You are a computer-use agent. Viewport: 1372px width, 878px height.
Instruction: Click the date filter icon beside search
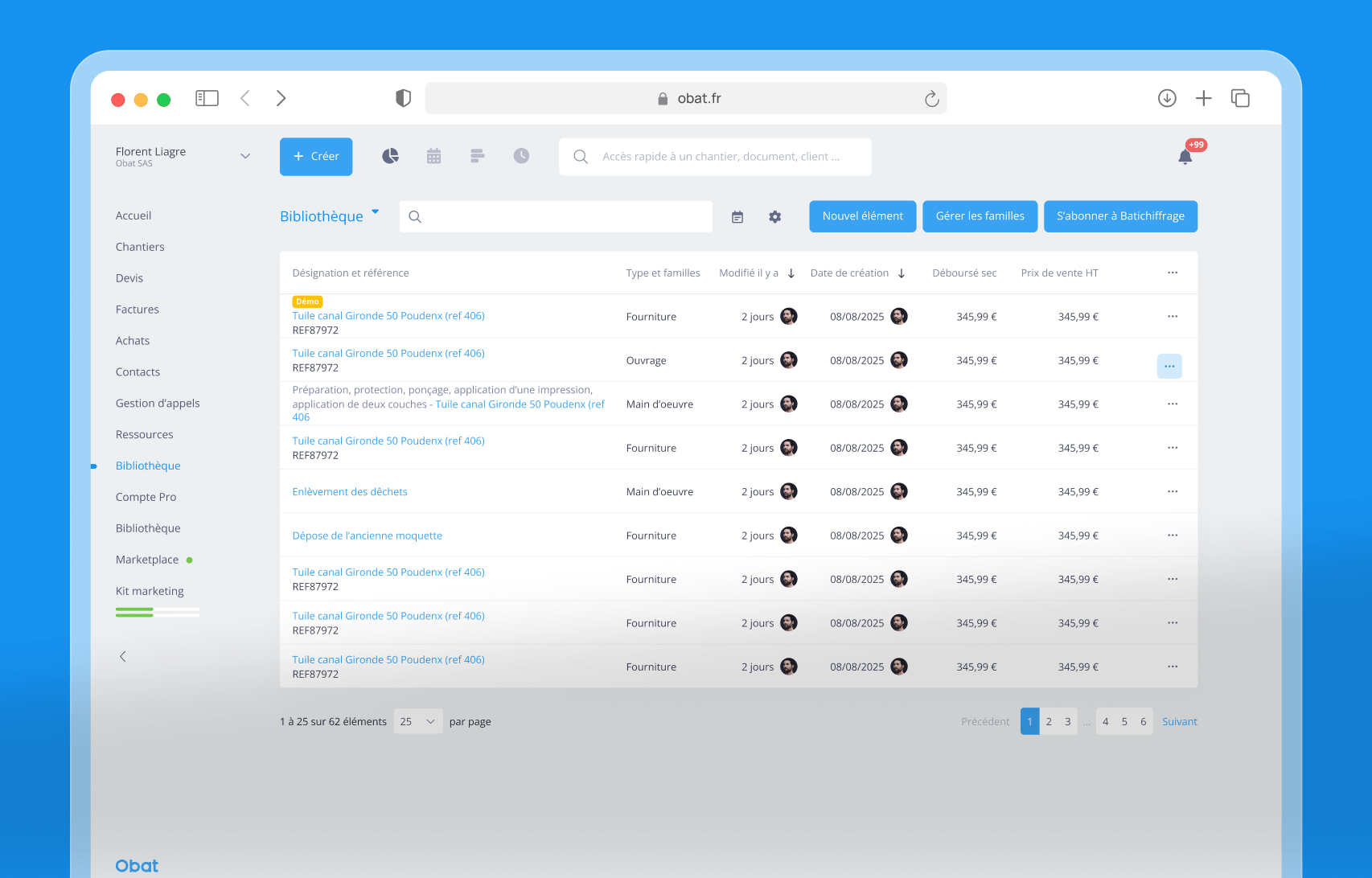[x=737, y=217]
